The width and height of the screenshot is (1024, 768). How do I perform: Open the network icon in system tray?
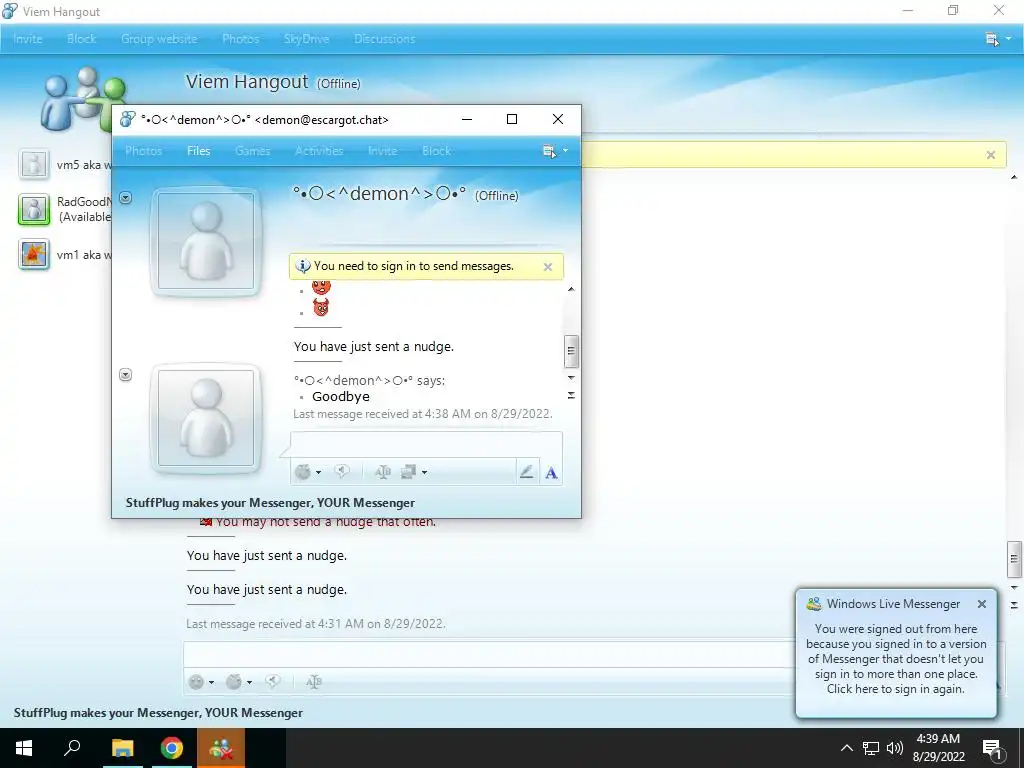[x=871, y=748]
